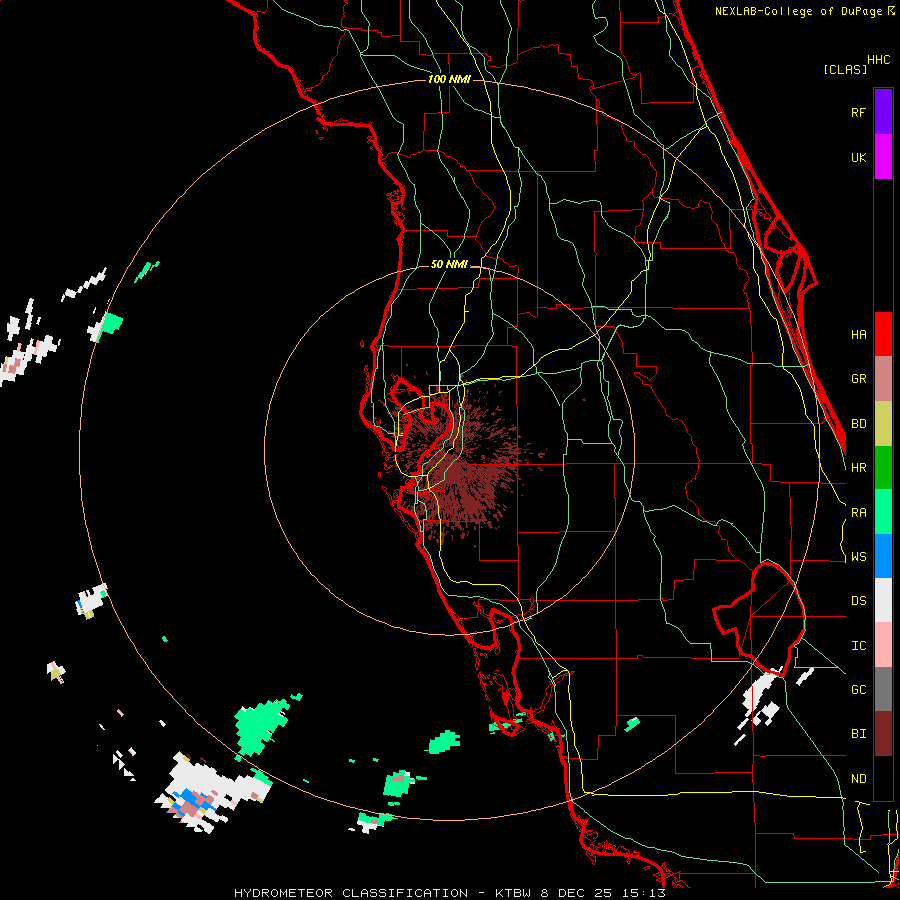Click the 100 NMI range ring label

pyautogui.click(x=449, y=79)
